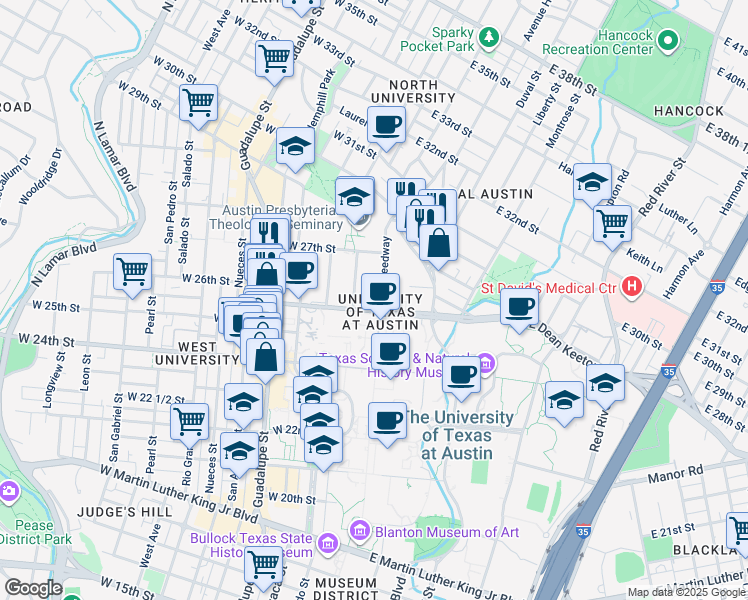The width and height of the screenshot is (748, 600).
Task: Open the Map data ©2025 Google attribution
Action: [686, 592]
